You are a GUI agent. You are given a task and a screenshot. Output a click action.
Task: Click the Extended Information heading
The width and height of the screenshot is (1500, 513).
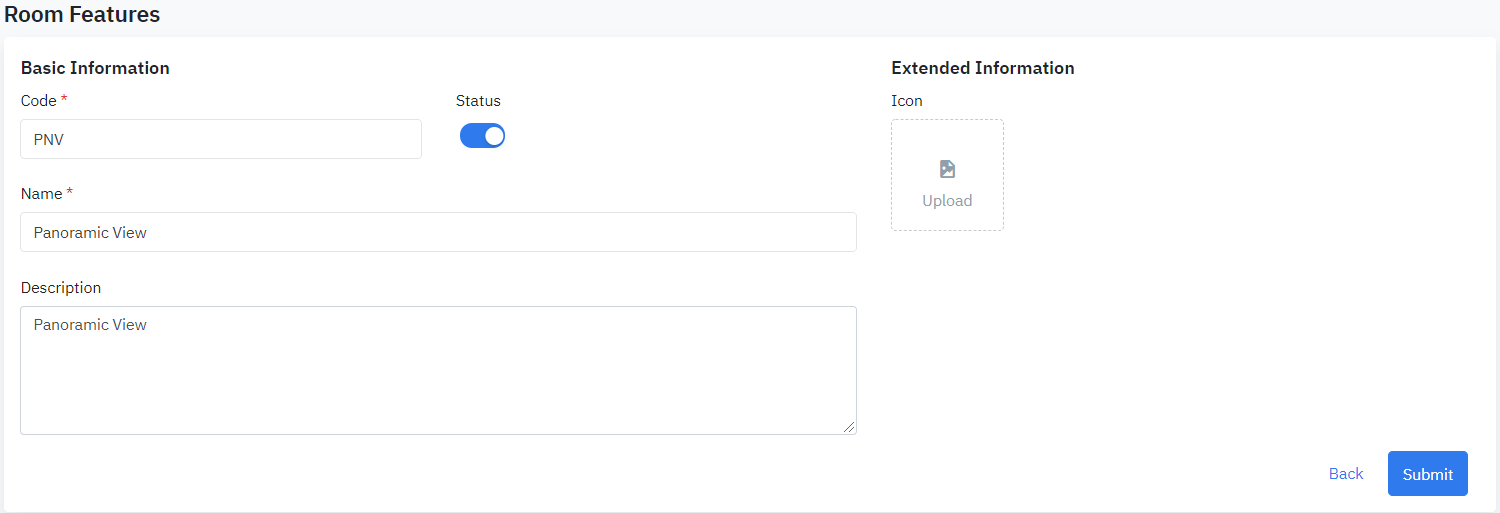[x=982, y=68]
